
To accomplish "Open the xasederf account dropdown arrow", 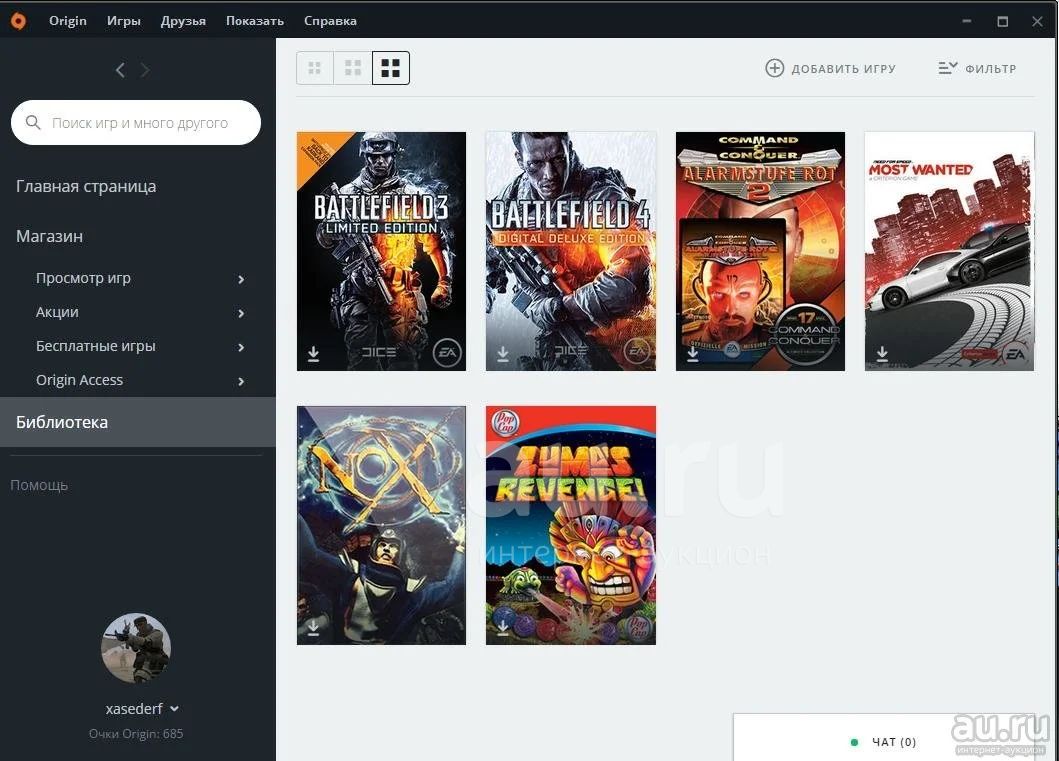I will point(174,709).
